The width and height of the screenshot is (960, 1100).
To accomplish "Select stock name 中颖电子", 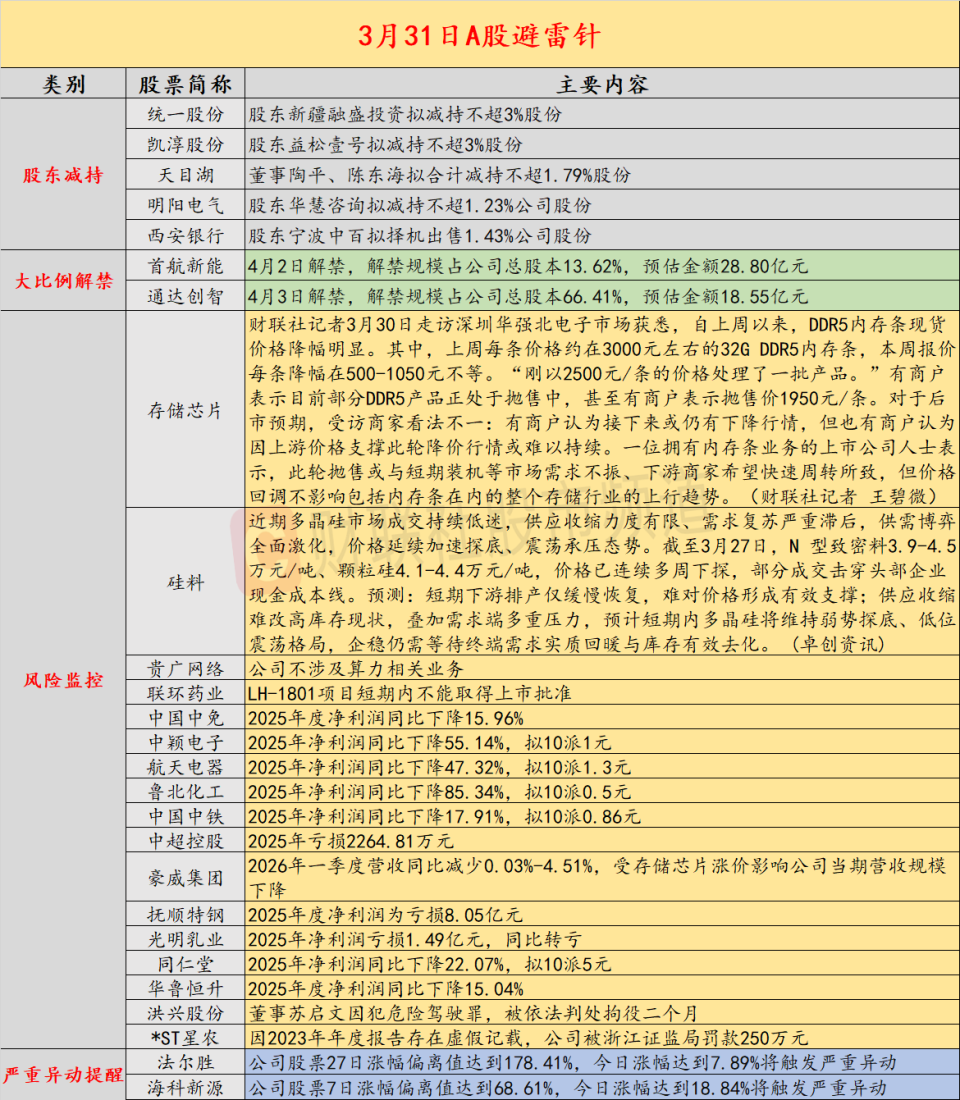I will pyautogui.click(x=185, y=742).
